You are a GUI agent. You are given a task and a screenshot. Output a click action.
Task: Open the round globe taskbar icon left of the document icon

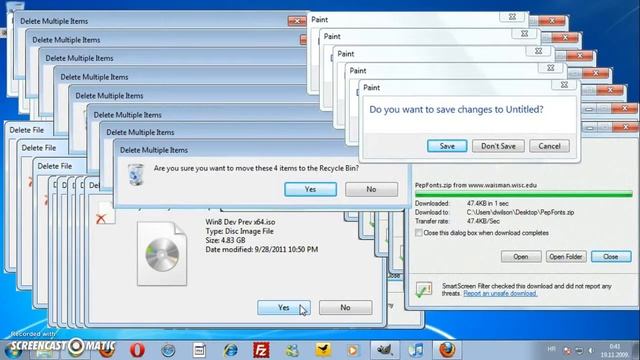168,350
